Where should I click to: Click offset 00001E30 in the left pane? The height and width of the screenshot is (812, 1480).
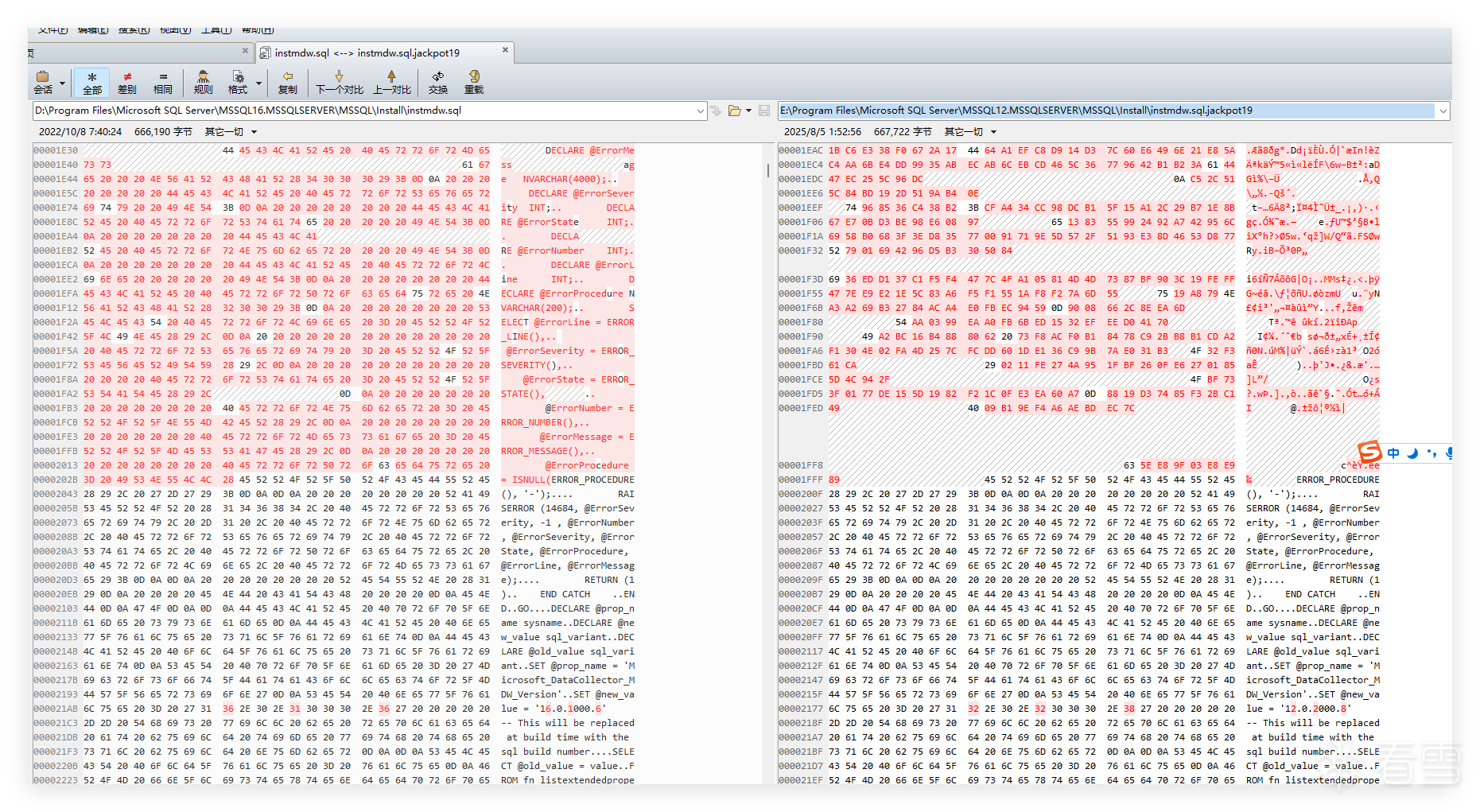click(x=56, y=150)
